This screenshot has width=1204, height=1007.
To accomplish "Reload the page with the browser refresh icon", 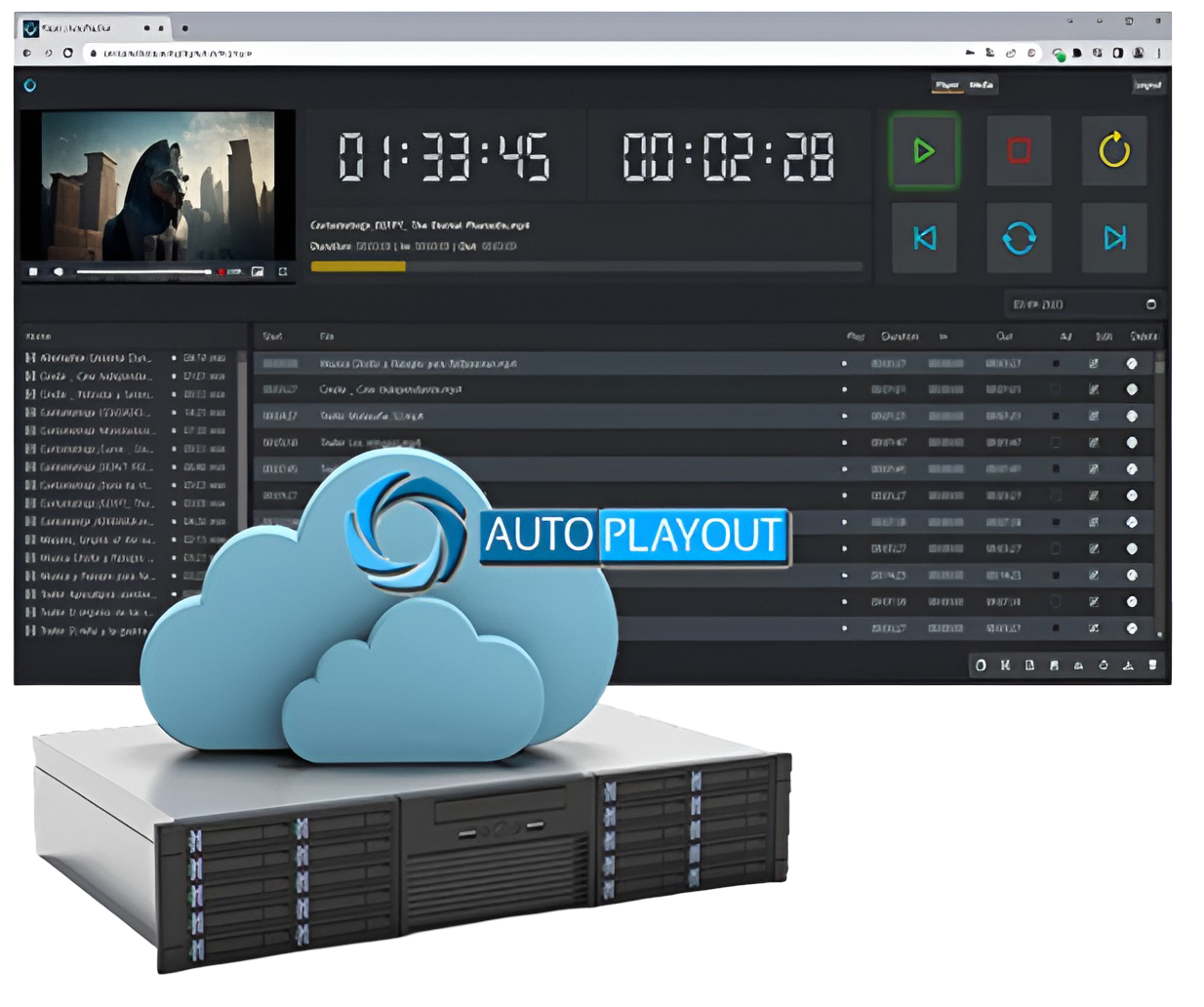I will (x=67, y=53).
